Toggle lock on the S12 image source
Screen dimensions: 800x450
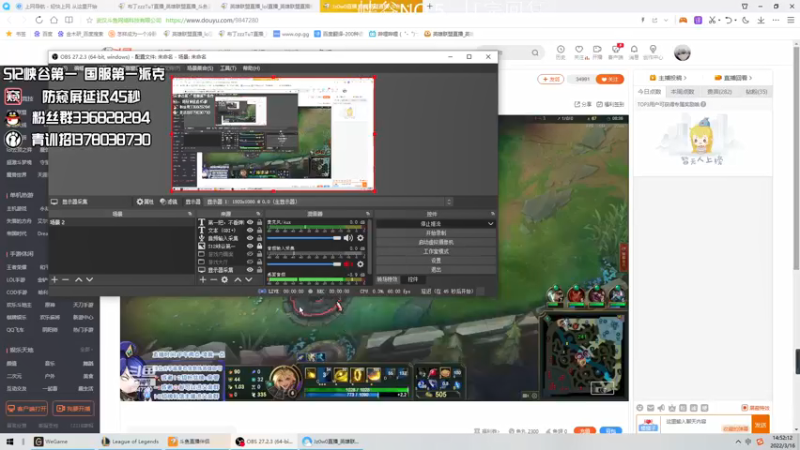click(x=260, y=246)
